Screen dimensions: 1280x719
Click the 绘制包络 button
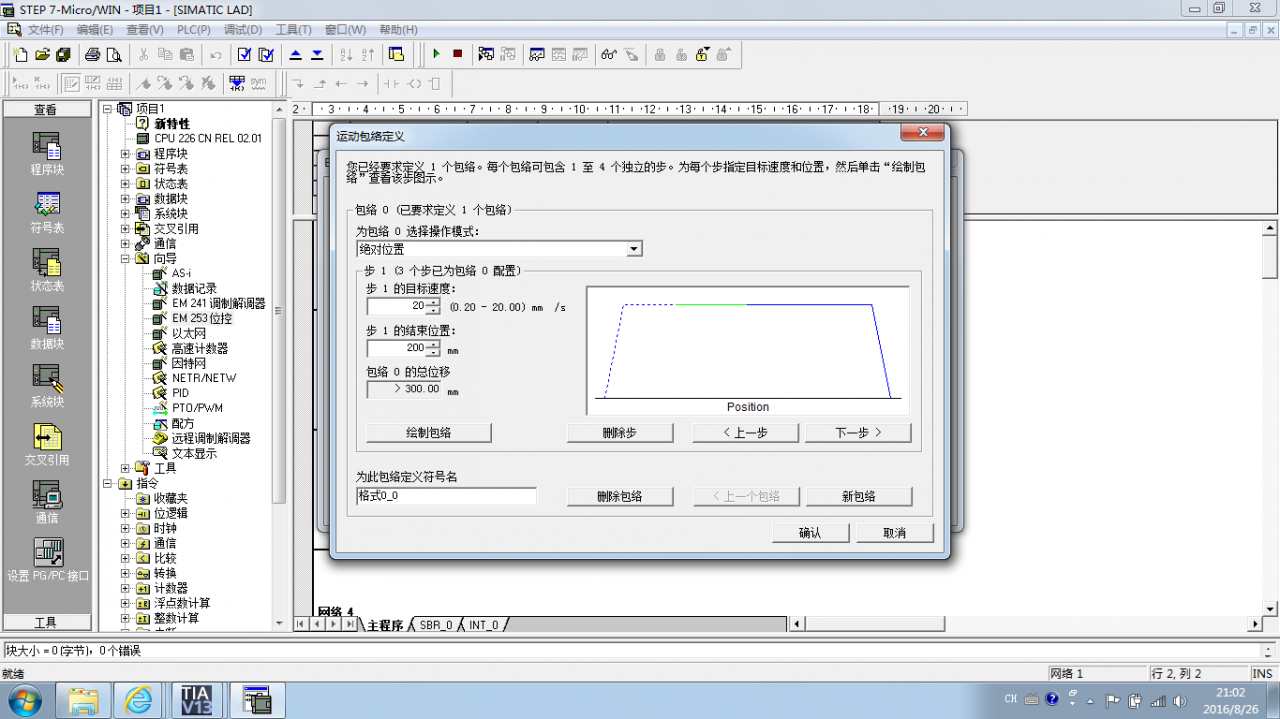(429, 433)
